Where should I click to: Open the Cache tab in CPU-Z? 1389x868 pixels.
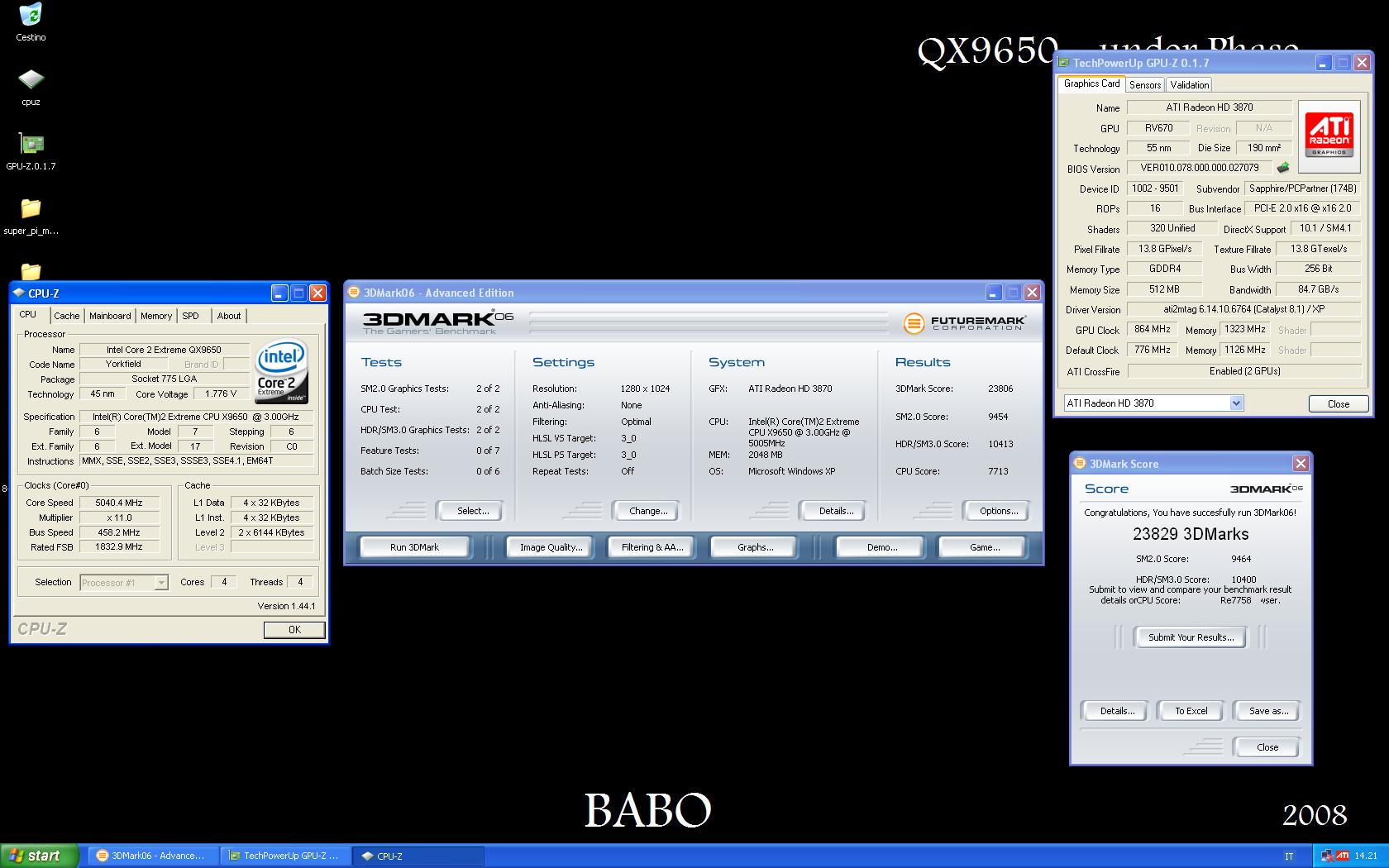(x=66, y=316)
